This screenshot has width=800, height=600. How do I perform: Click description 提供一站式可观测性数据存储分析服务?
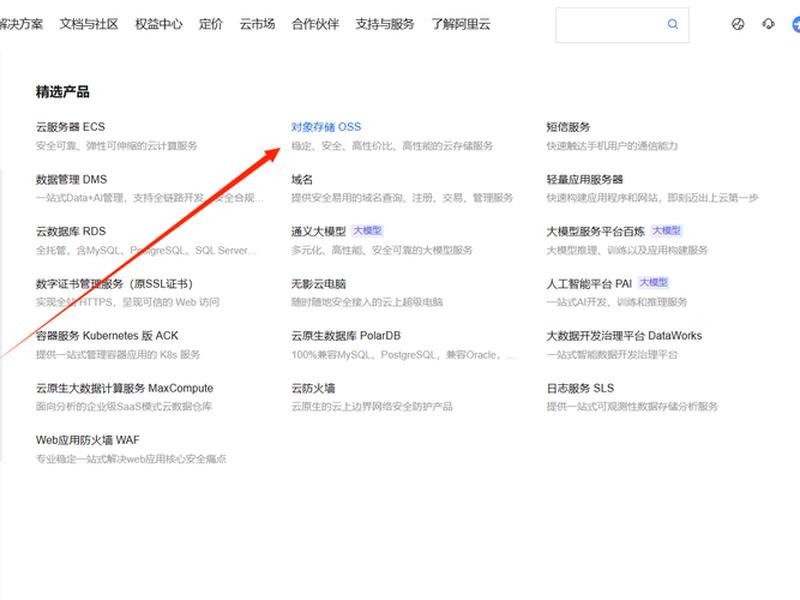(x=632, y=407)
